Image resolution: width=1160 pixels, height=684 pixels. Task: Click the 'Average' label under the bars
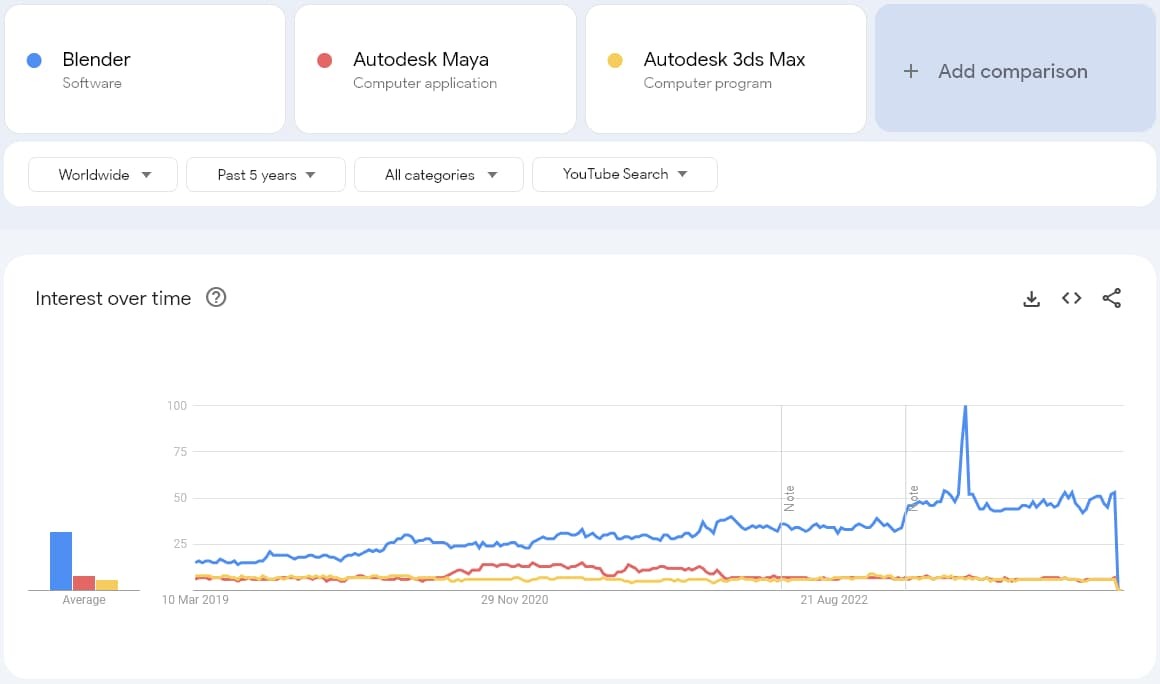click(84, 600)
